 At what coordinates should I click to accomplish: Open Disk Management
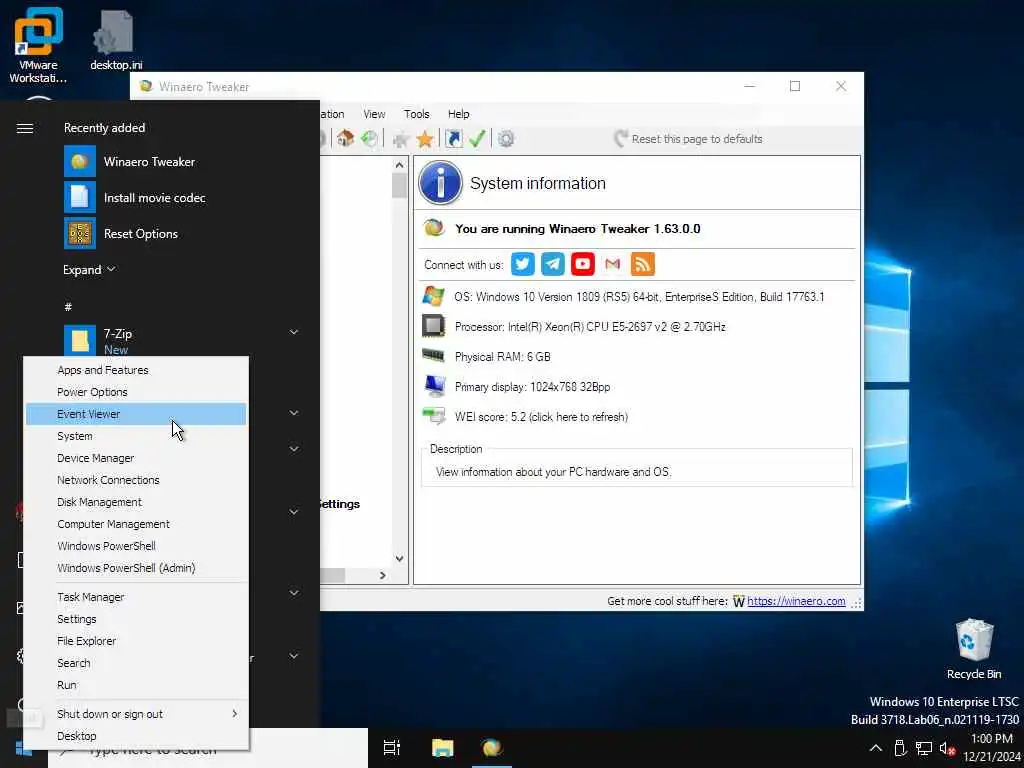click(x=136, y=502)
